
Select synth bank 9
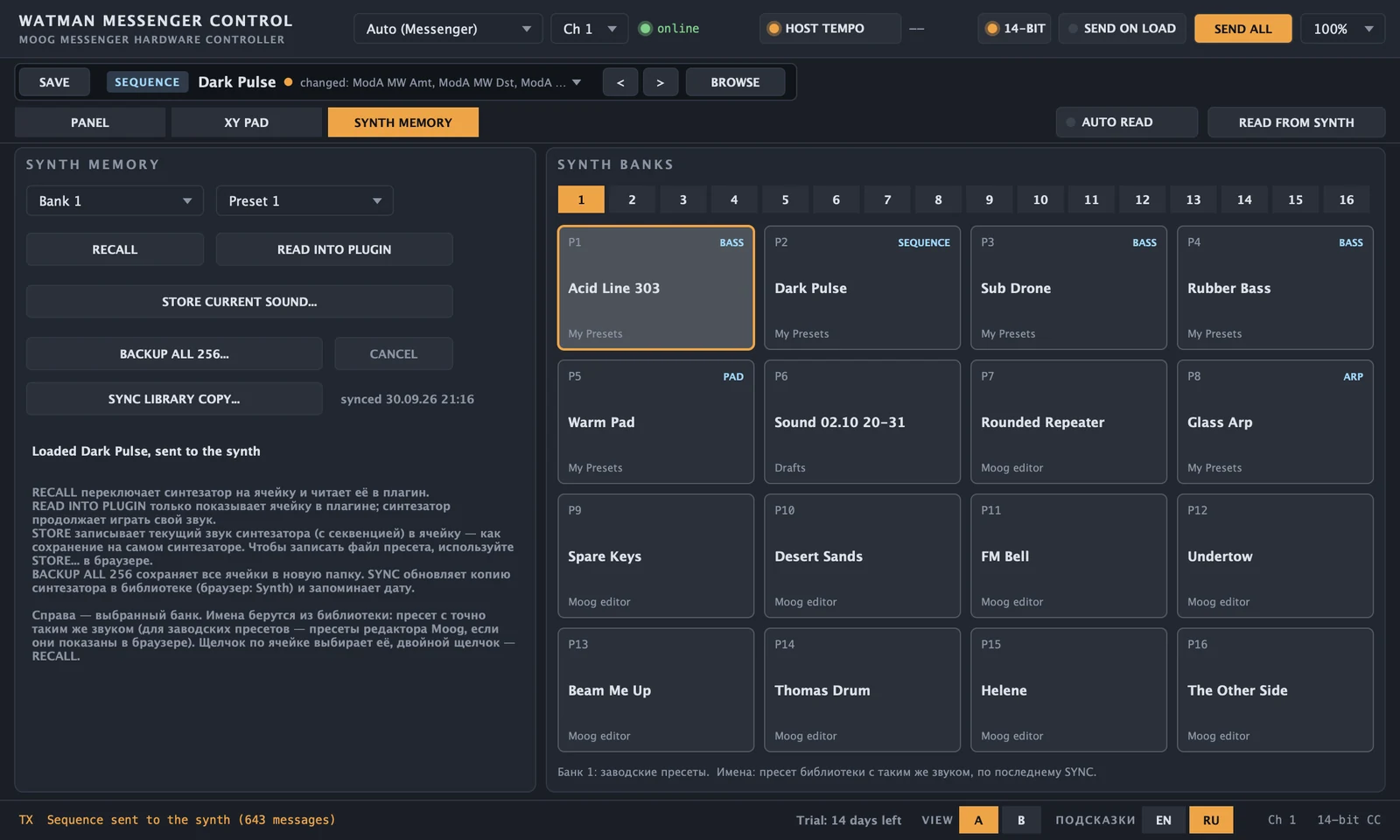click(990, 199)
